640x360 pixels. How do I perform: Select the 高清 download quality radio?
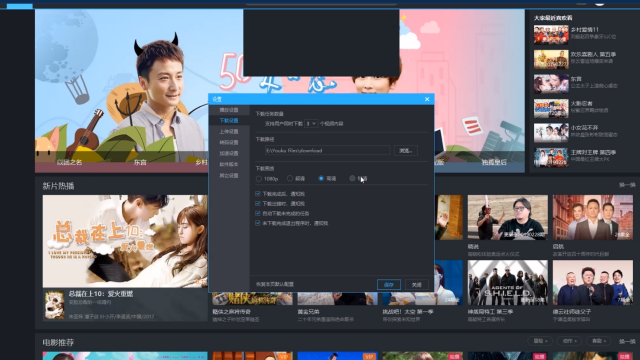[321, 178]
